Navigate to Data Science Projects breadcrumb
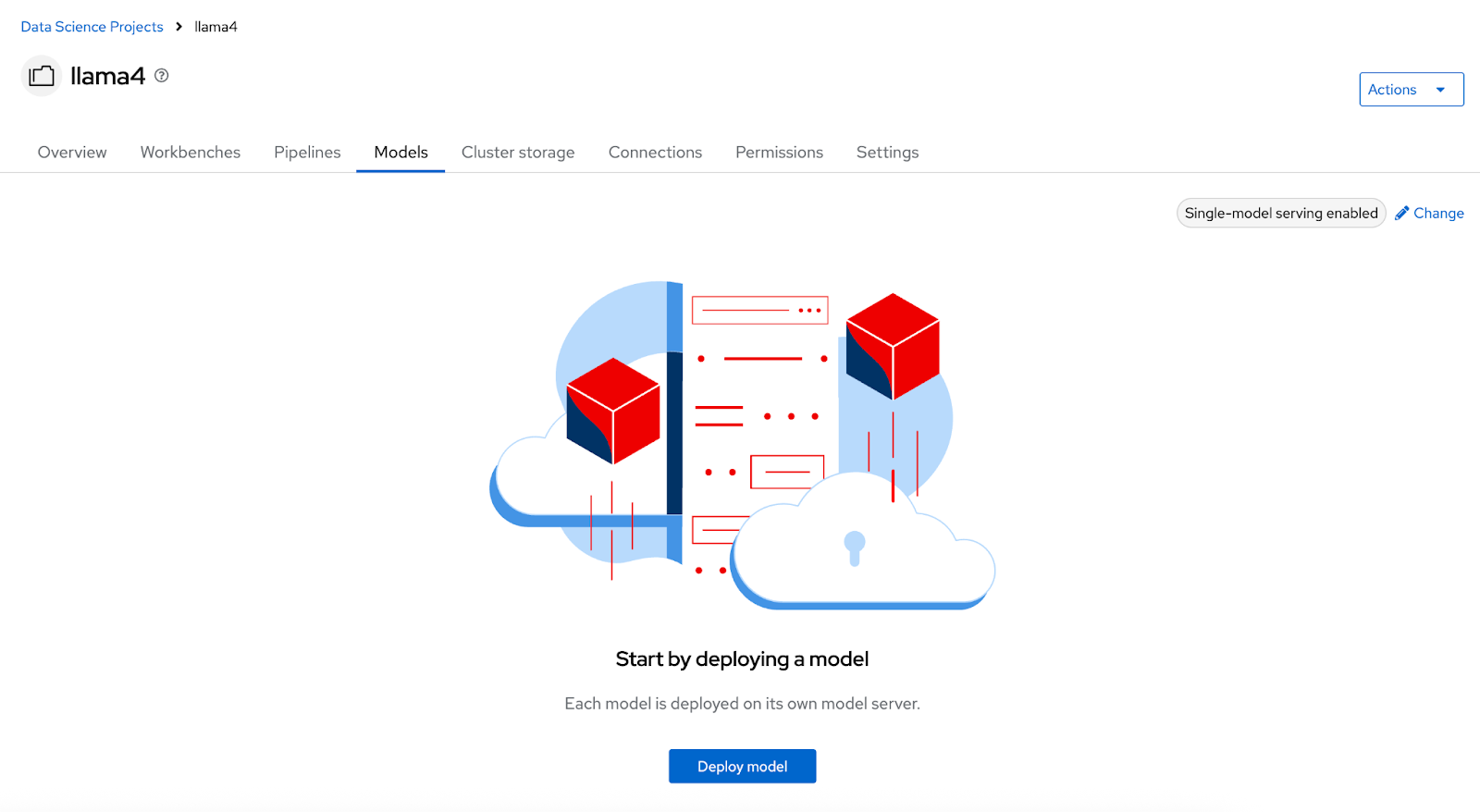The width and height of the screenshot is (1480, 812). point(92,27)
